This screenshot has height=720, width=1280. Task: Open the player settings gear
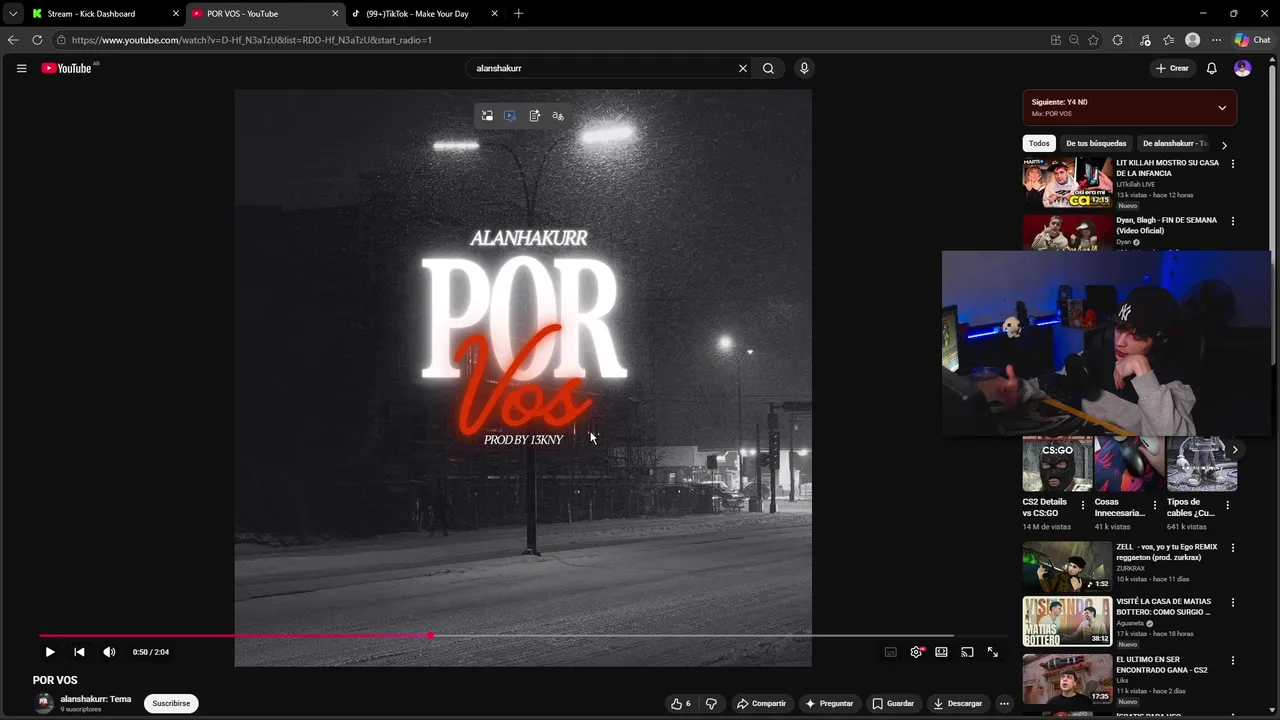[x=916, y=652]
